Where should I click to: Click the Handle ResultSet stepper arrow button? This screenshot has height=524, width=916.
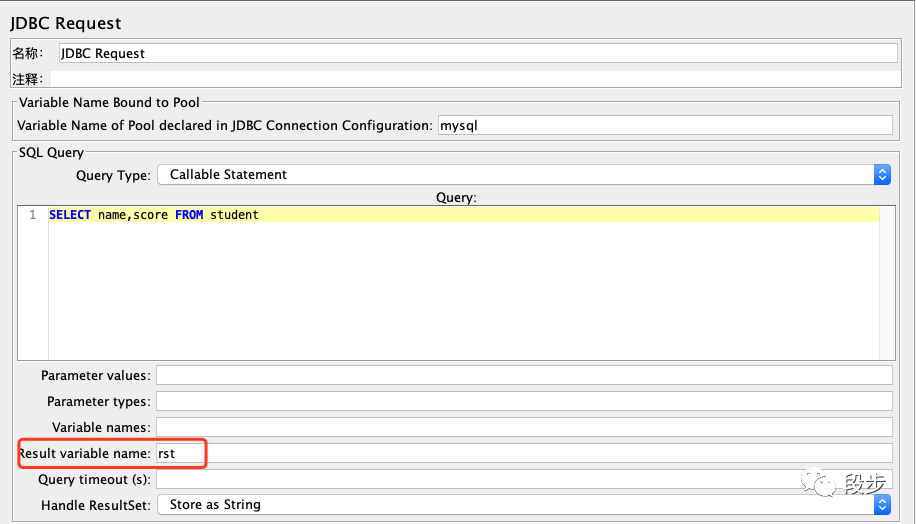pos(882,505)
